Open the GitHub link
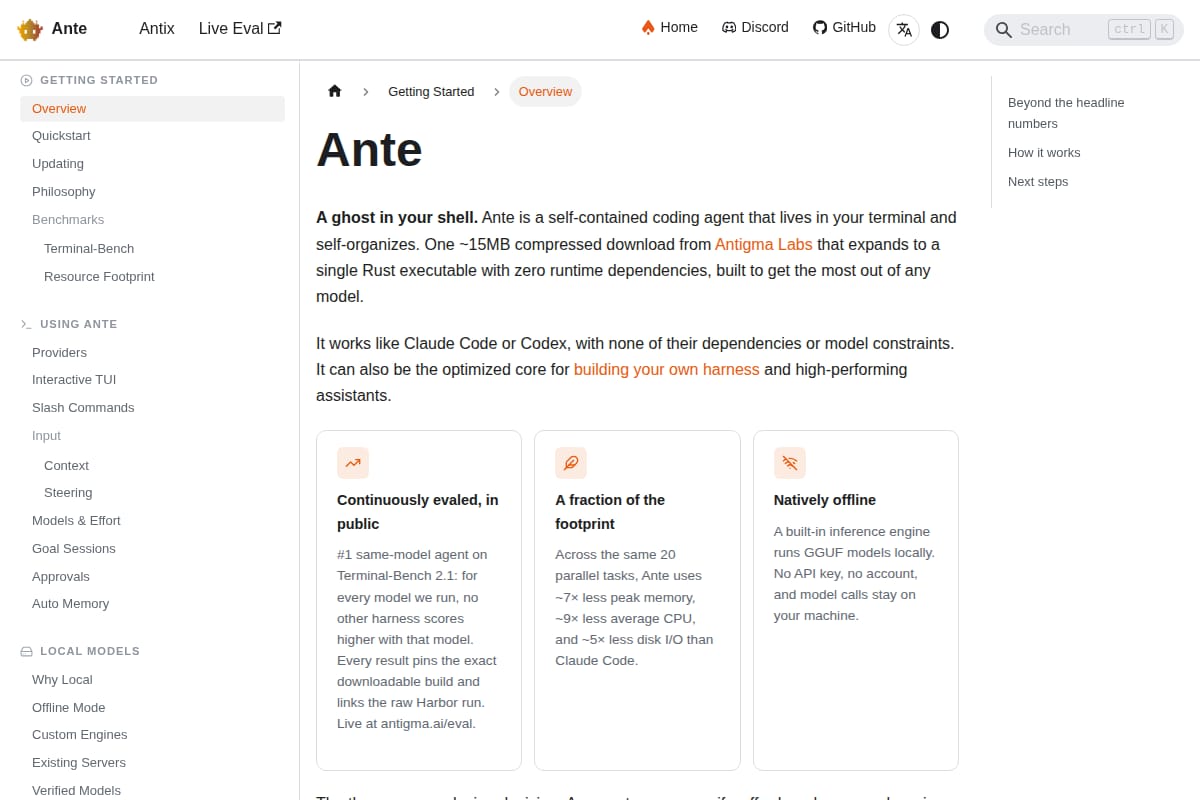Viewport: 1200px width, 800px height. 844,27
